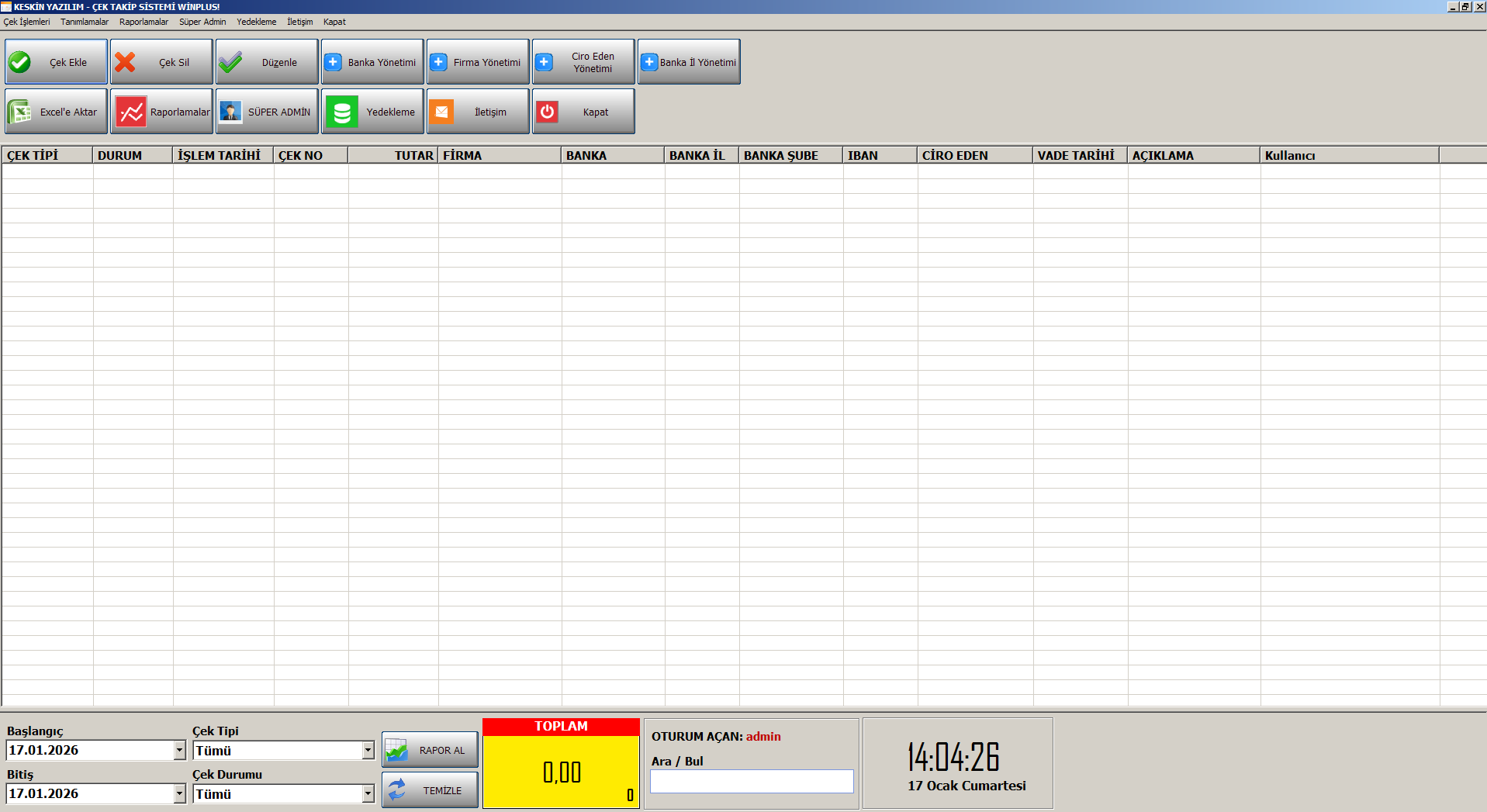
Task: Open the Raporlamalar chart icon
Action: [131, 112]
